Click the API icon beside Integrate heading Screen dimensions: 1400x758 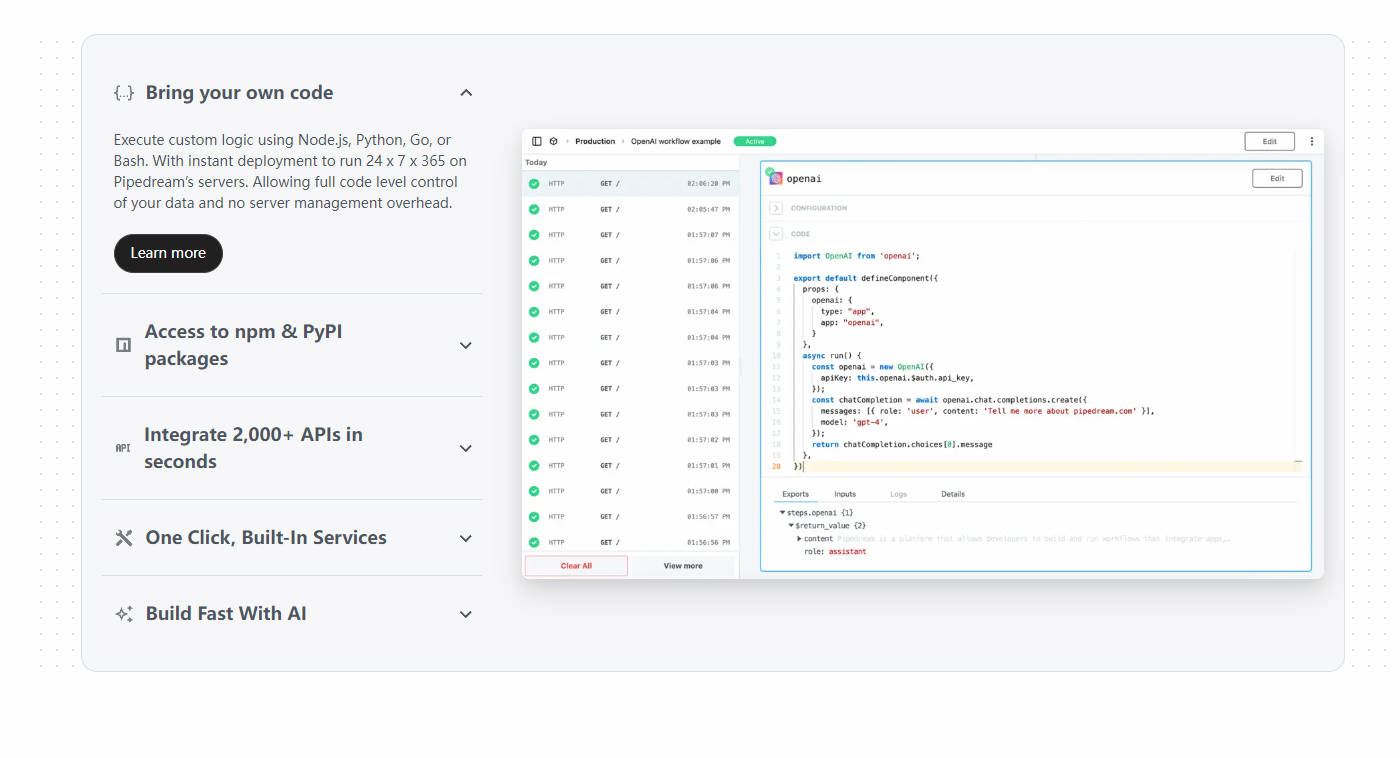[x=123, y=448]
